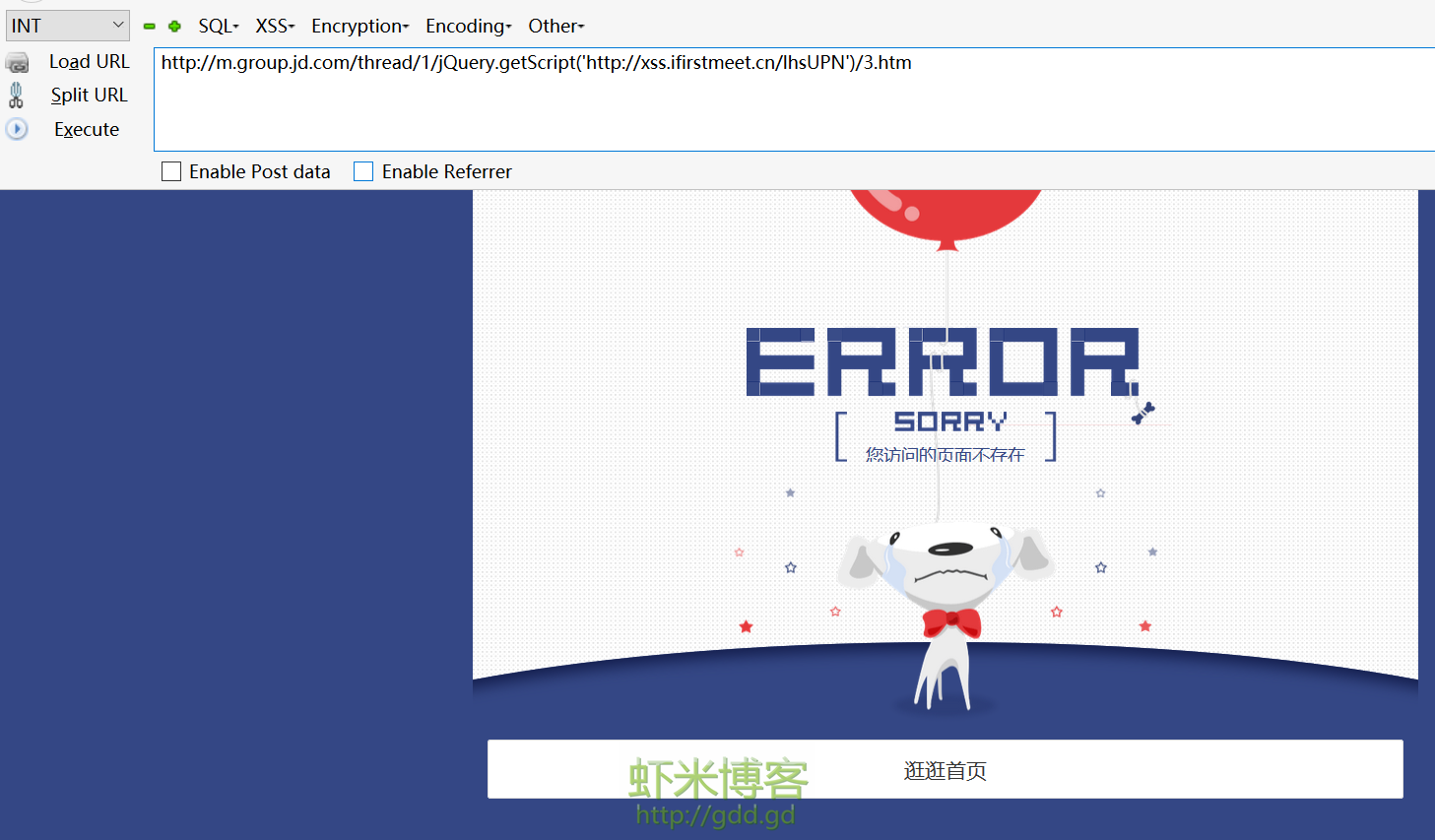Click the Load URL icon
The image size is (1435, 840).
17,63
